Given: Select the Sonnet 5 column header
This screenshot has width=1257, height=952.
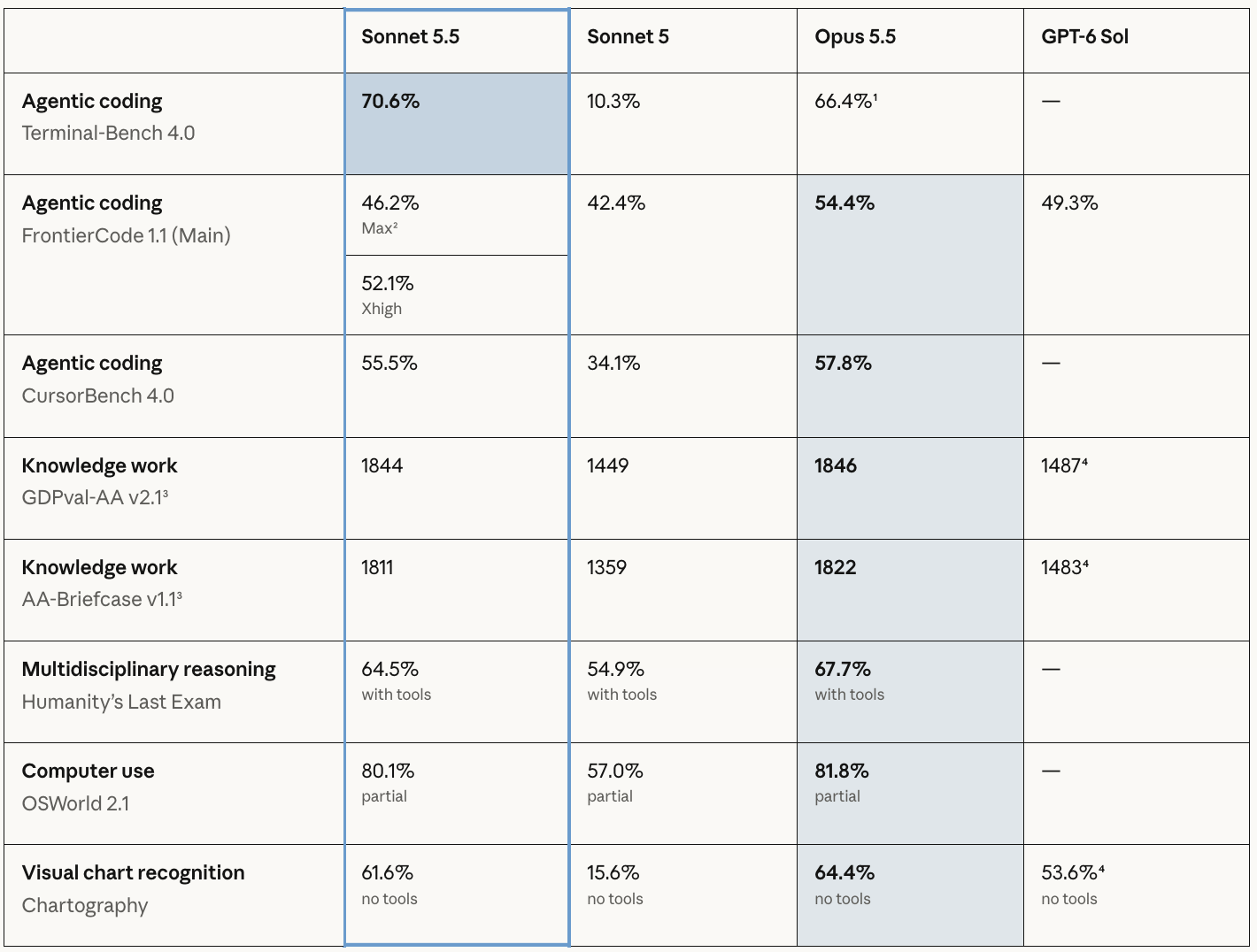Looking at the screenshot, I should click(x=682, y=41).
